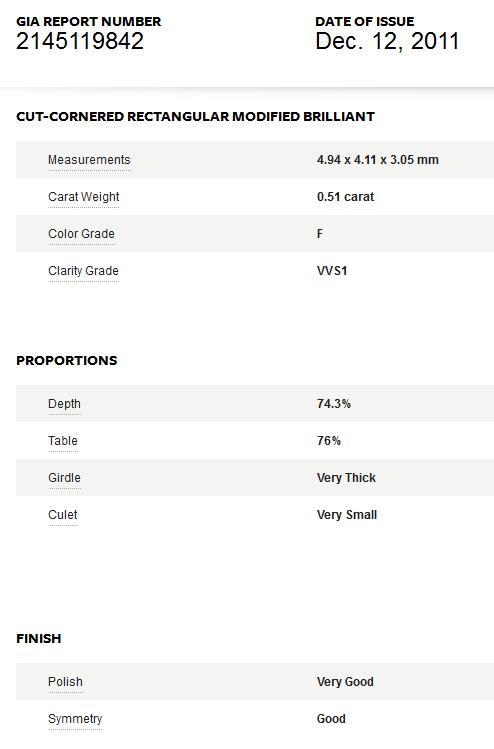
Task: Click the Color Grade label
Action: point(81,234)
